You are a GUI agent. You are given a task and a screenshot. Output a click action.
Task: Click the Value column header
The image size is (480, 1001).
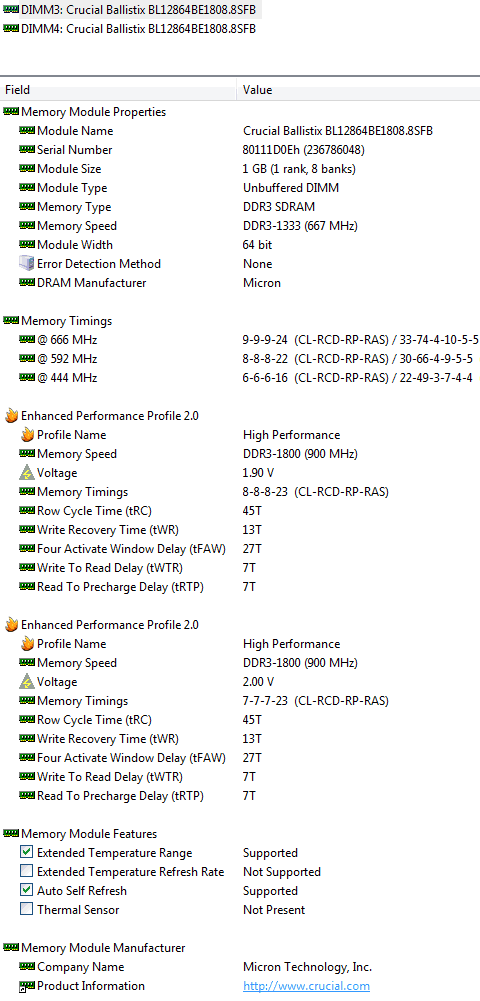[359, 90]
